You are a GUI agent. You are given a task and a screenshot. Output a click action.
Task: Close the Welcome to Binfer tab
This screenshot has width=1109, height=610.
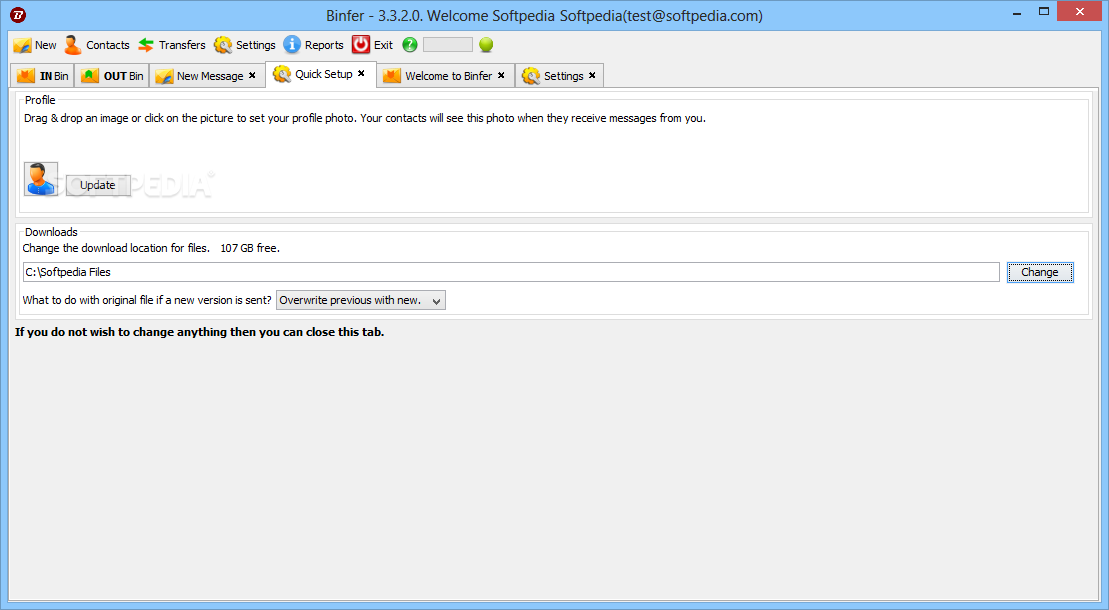click(x=501, y=75)
